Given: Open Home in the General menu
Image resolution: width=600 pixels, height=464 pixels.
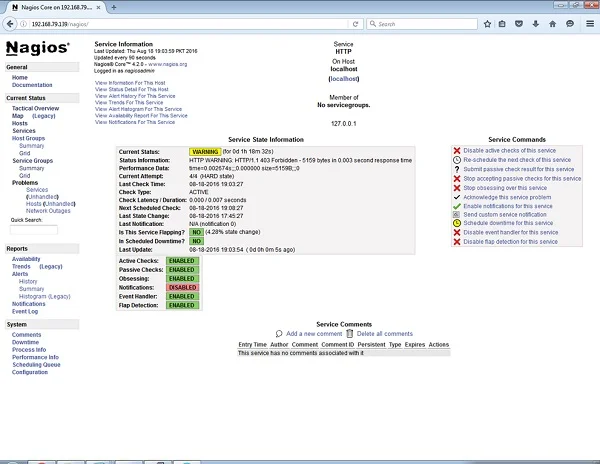Looking at the screenshot, I should pos(20,78).
